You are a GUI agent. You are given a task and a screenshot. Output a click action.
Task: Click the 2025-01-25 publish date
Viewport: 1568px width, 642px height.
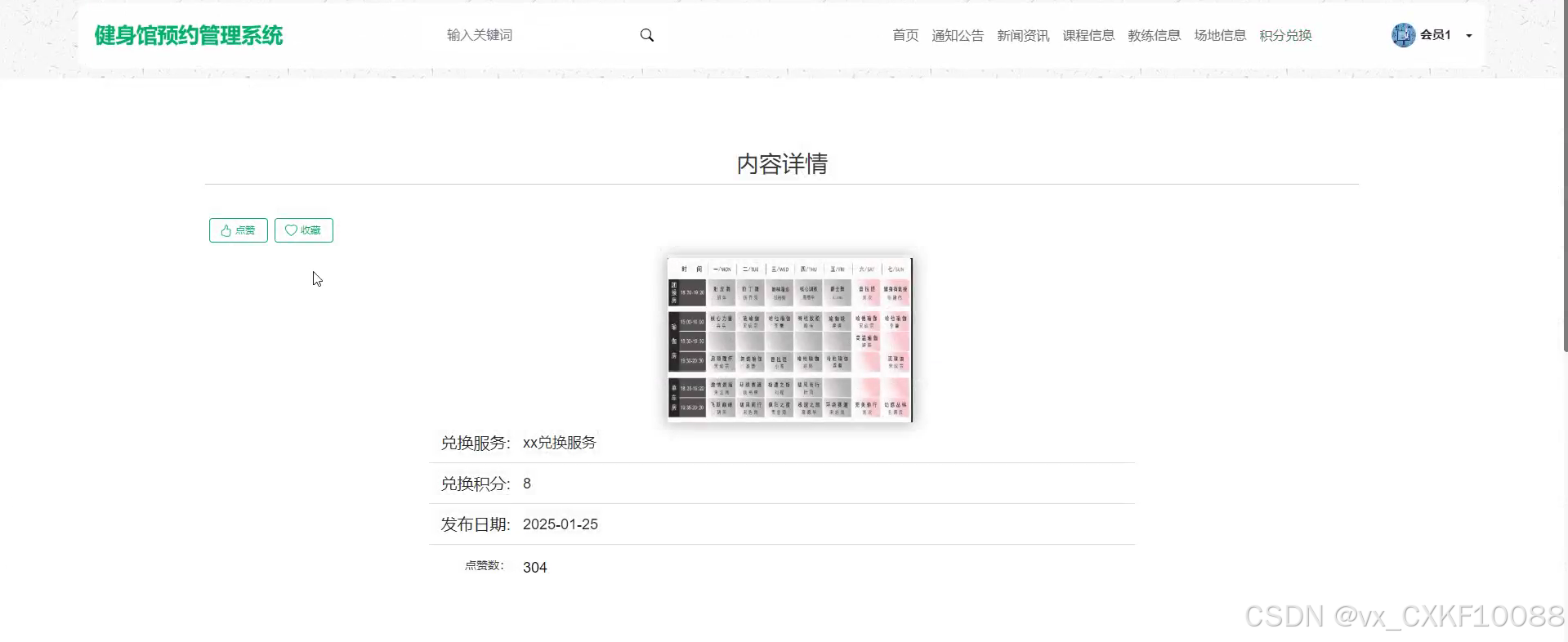[561, 524]
